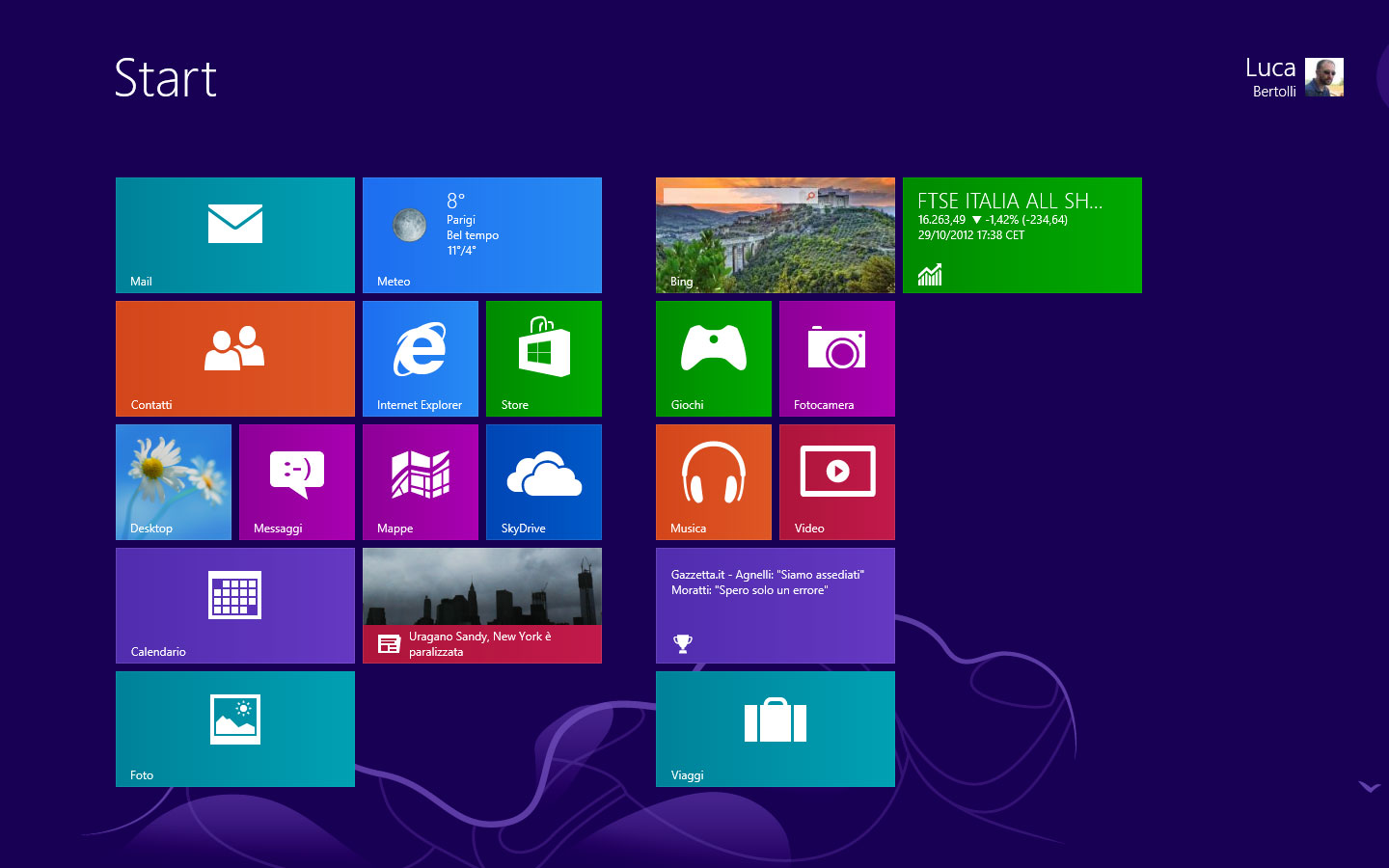Viewport: 1389px width, 868px height.
Task: Open the Meteo weather tile
Action: click(x=482, y=235)
